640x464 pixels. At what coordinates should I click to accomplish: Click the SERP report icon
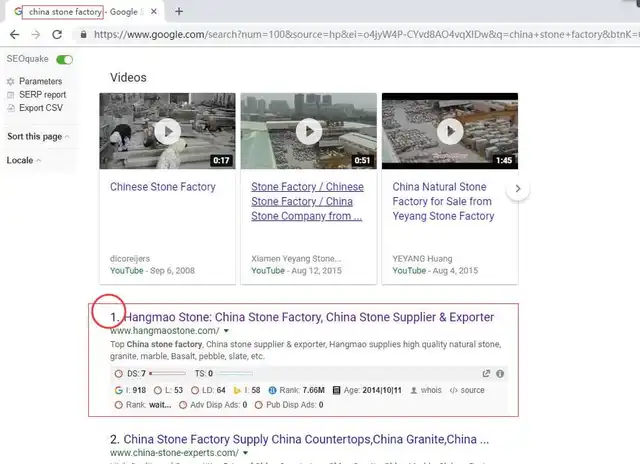(11, 95)
